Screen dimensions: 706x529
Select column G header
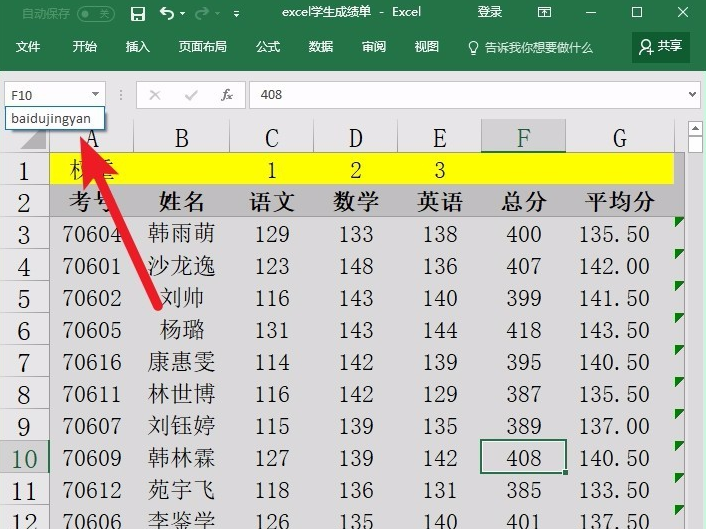coord(620,137)
